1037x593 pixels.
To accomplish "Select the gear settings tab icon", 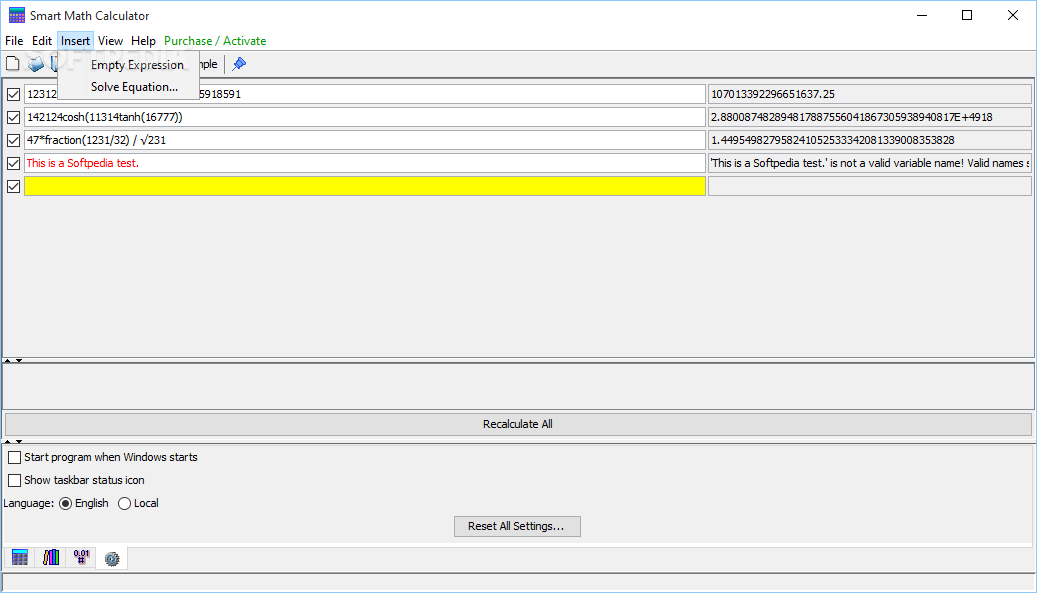I will (x=112, y=559).
